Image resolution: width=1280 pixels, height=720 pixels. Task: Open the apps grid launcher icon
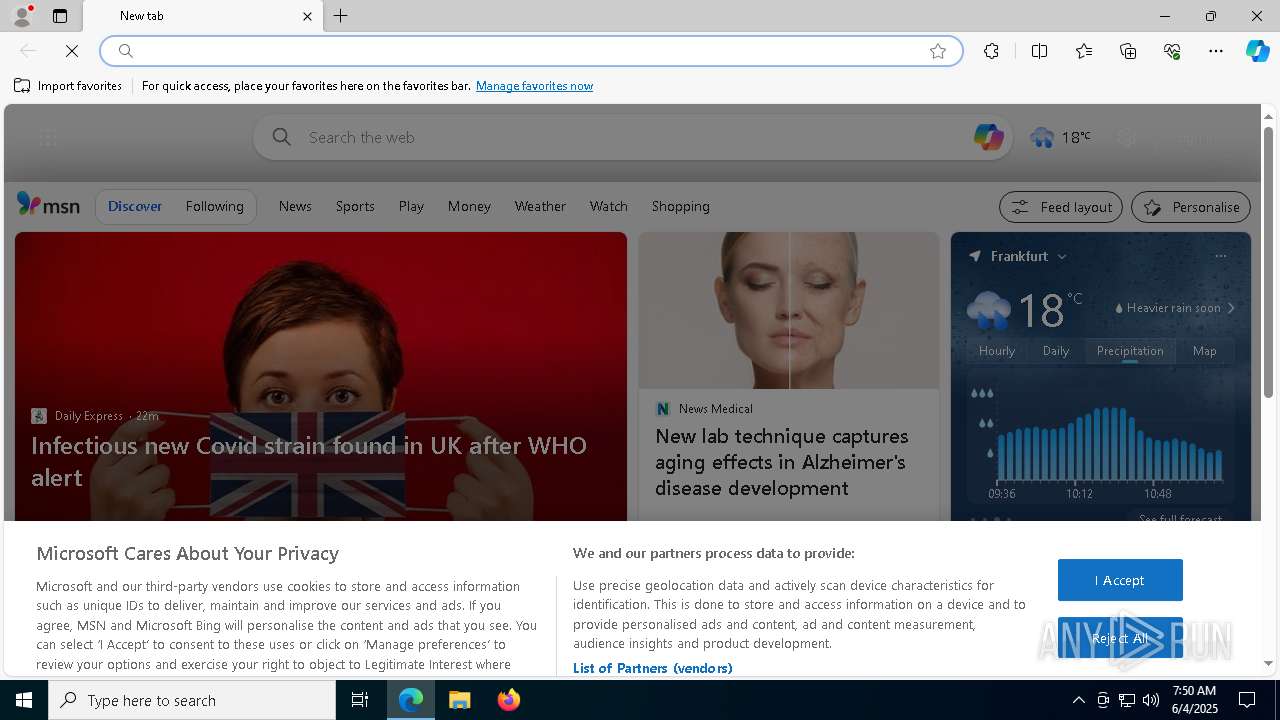click(47, 138)
